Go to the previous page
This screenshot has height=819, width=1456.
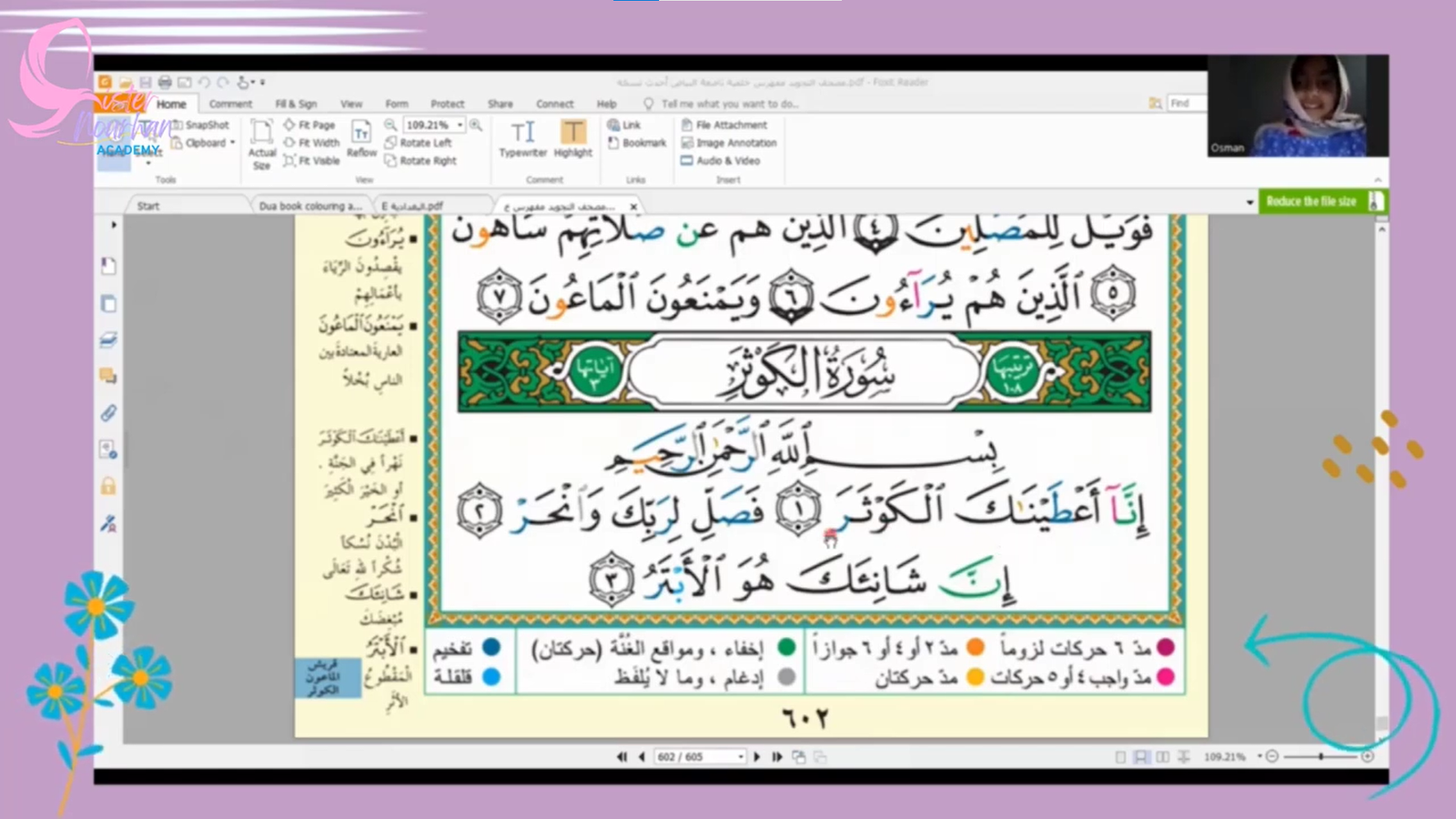tap(642, 757)
